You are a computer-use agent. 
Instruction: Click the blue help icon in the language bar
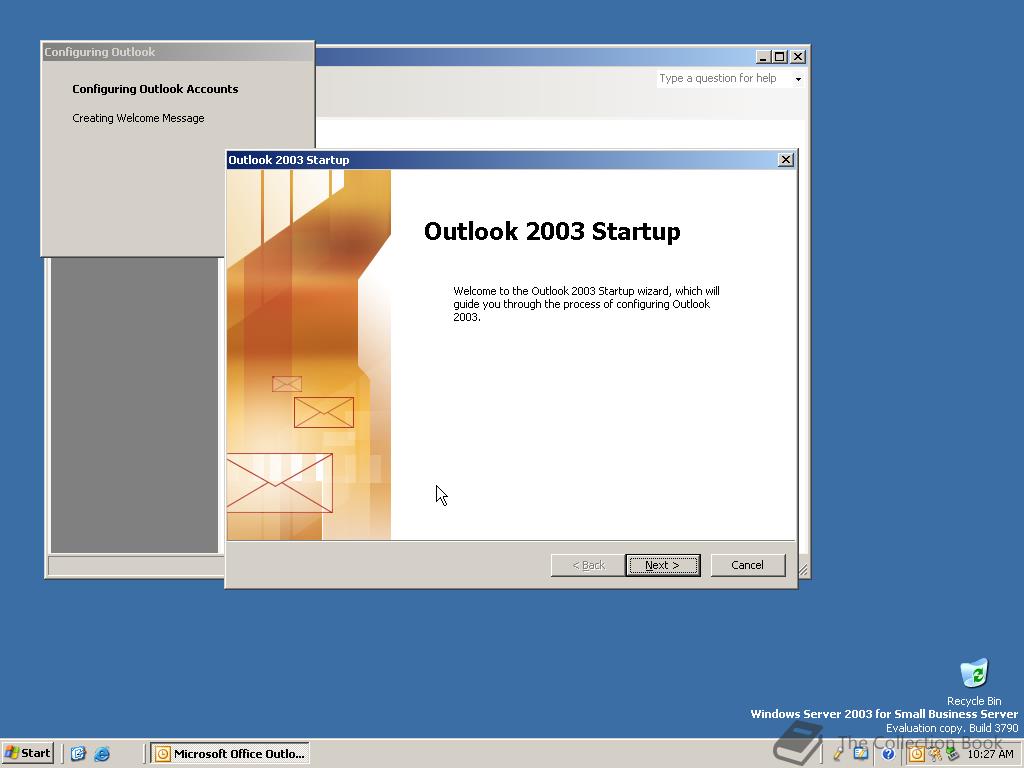click(x=888, y=754)
